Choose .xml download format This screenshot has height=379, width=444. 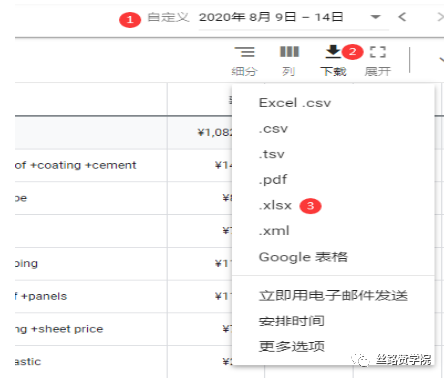(x=274, y=231)
